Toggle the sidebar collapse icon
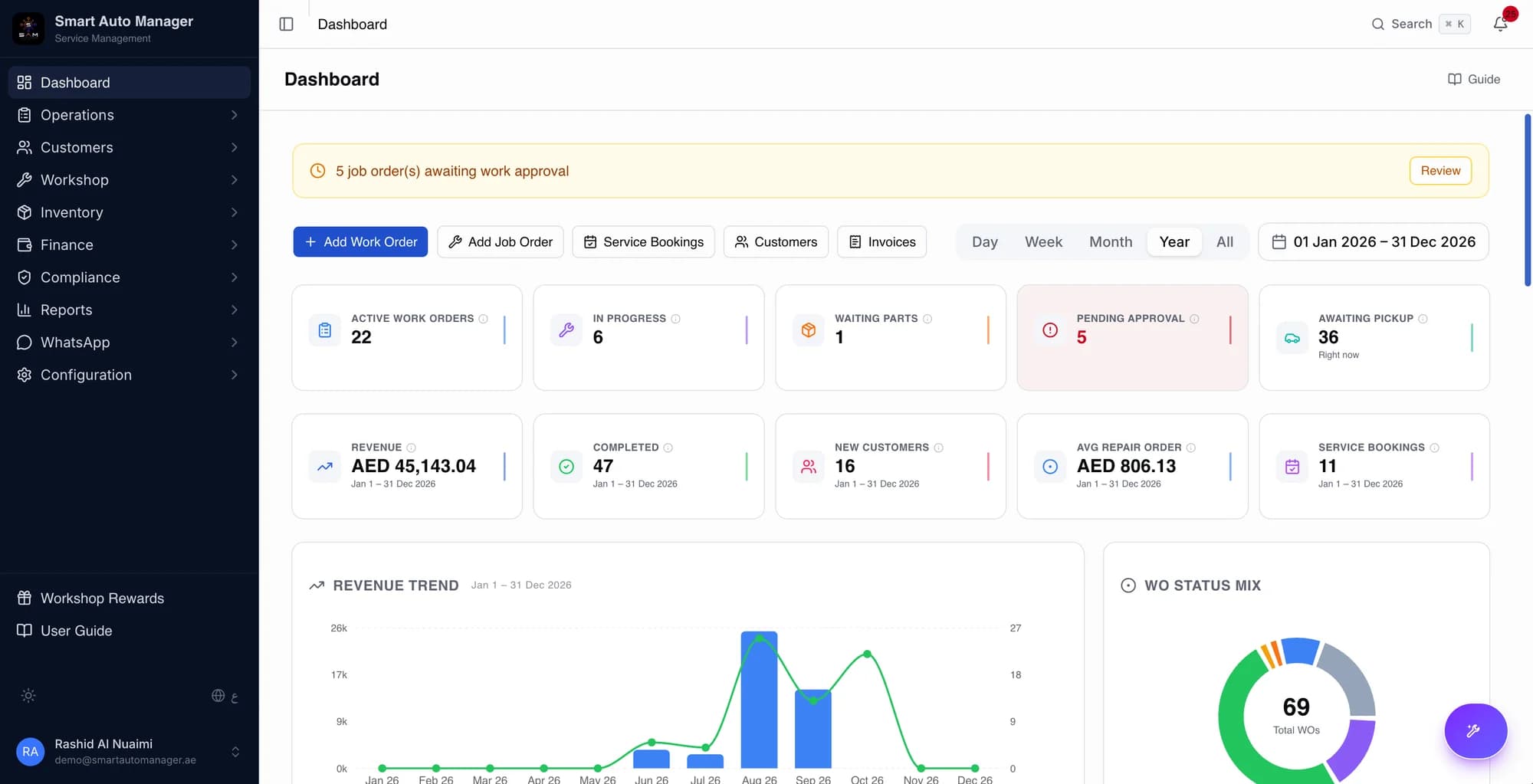The height and width of the screenshot is (784, 1533). tap(286, 24)
